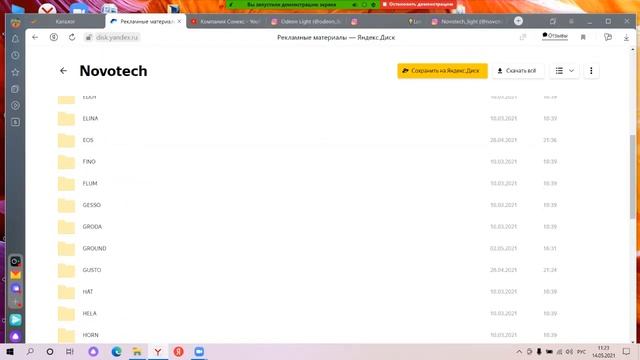Image resolution: width=640 pixels, height=360 pixels.
Task: Open the messenger icon in sidebar
Action: [x=16, y=289]
